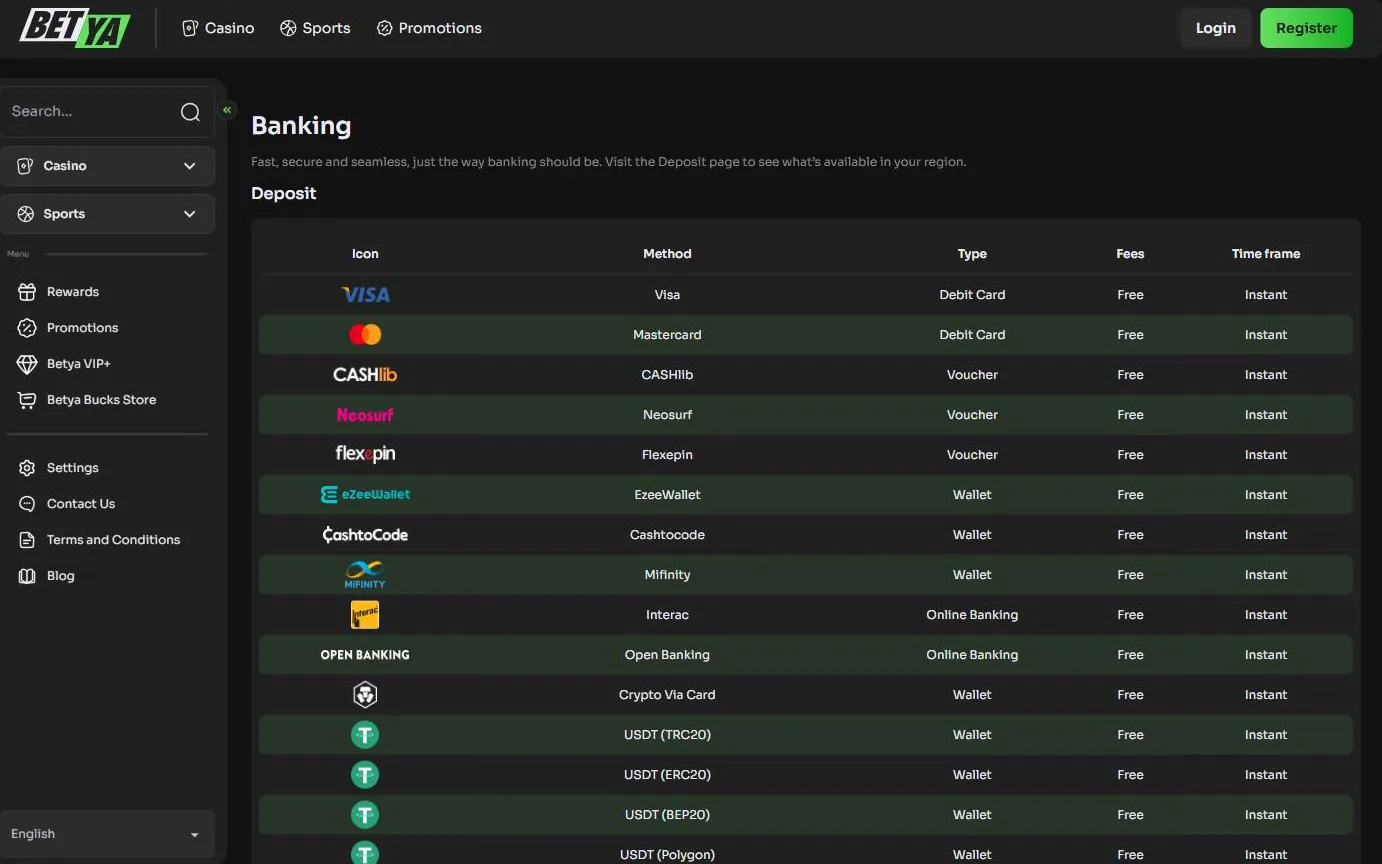Click the Betya logo

[75, 28]
